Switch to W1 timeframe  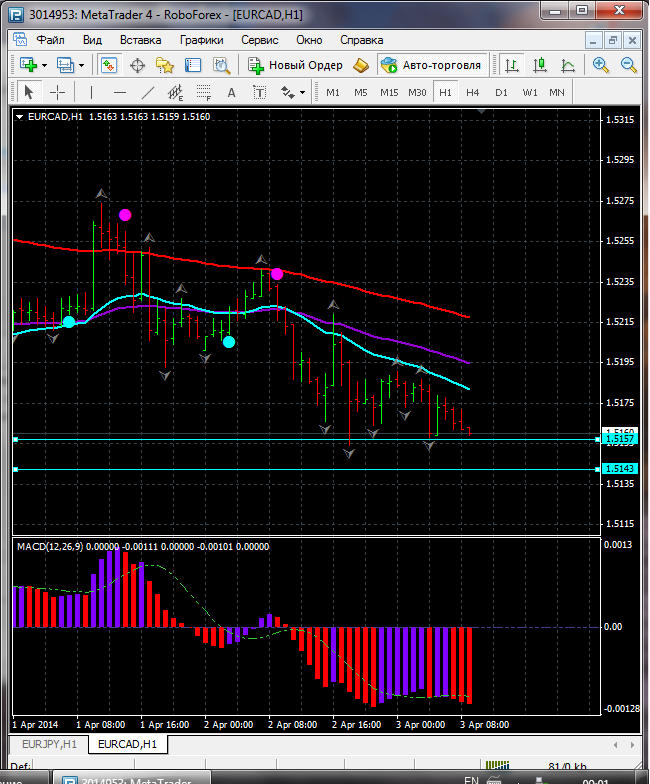[x=530, y=92]
